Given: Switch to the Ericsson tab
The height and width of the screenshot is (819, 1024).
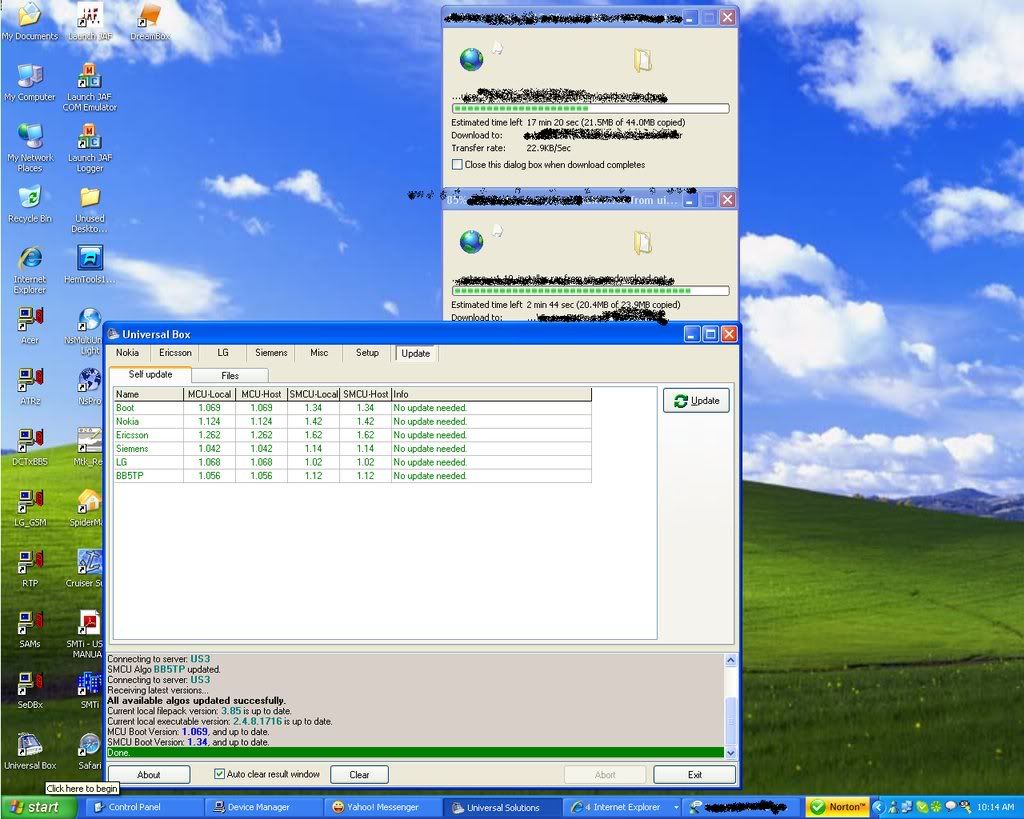Looking at the screenshot, I should (175, 353).
